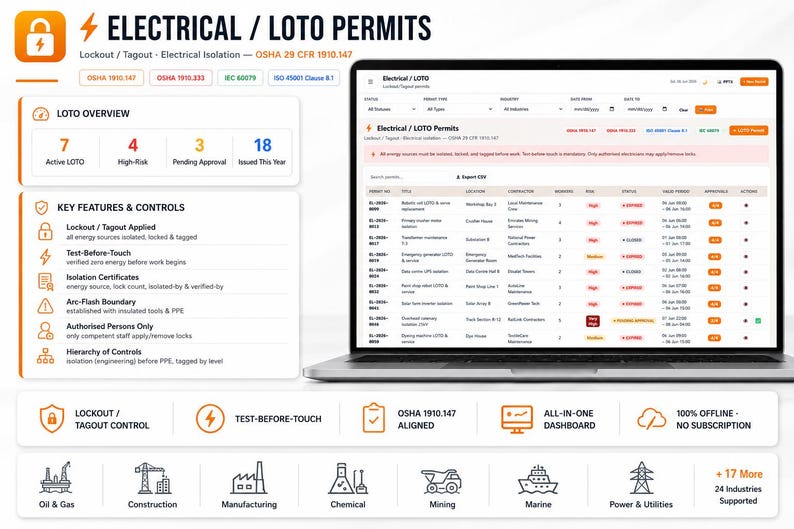Sort by the Location column header
The width and height of the screenshot is (794, 529).
pyautogui.click(x=475, y=191)
